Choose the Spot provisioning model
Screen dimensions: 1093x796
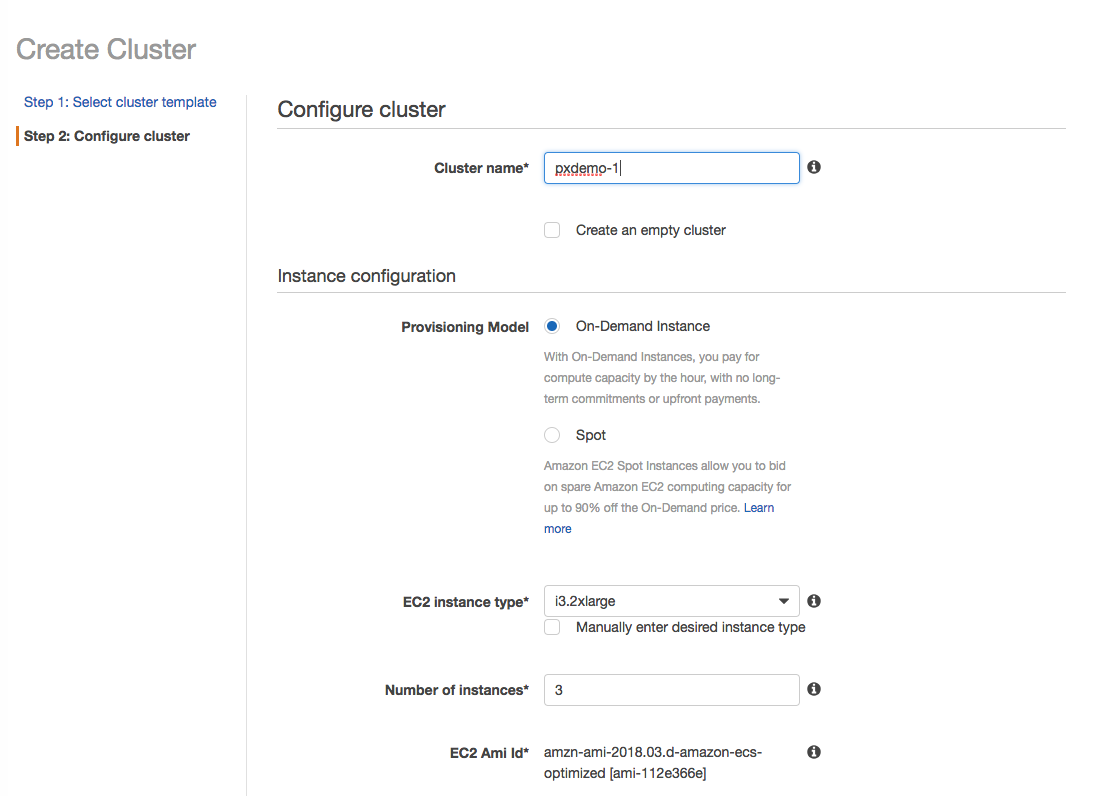[552, 435]
